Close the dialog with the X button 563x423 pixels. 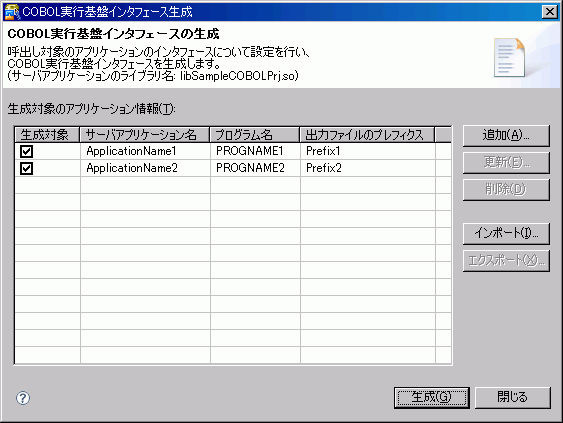(x=550, y=12)
